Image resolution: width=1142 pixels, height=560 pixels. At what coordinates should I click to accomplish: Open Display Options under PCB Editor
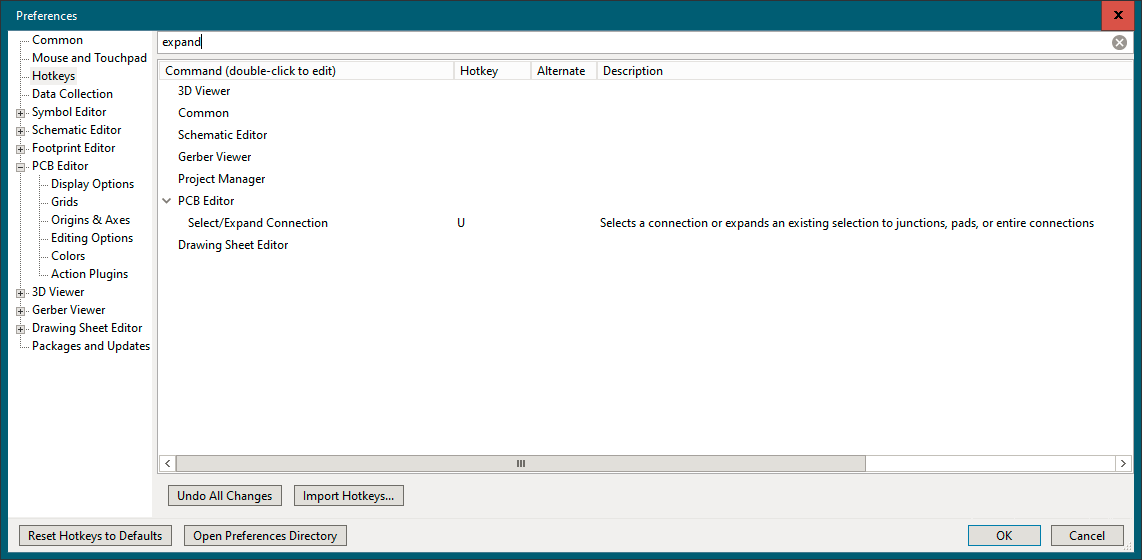tap(92, 184)
